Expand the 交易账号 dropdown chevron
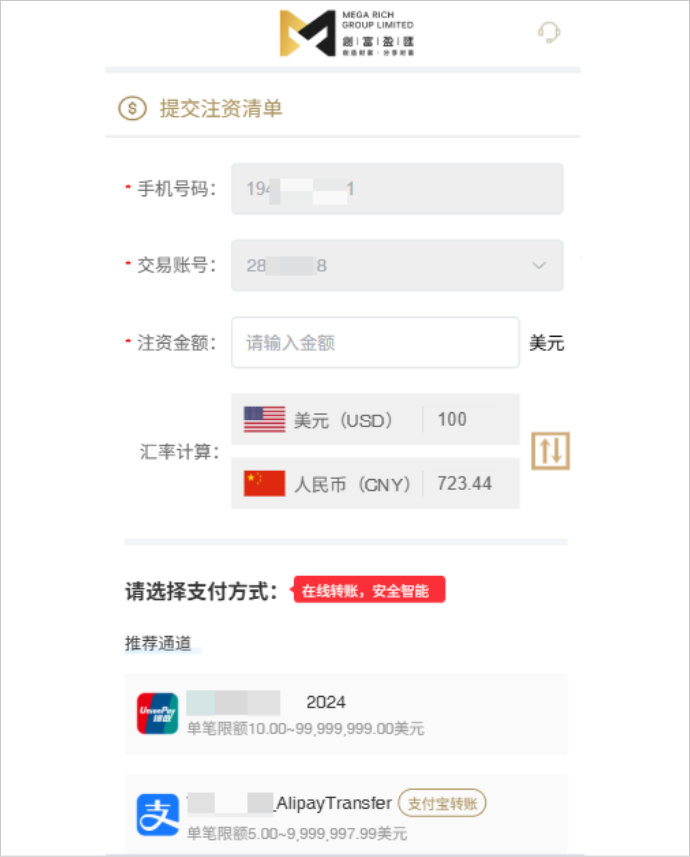690x857 pixels. coord(539,265)
